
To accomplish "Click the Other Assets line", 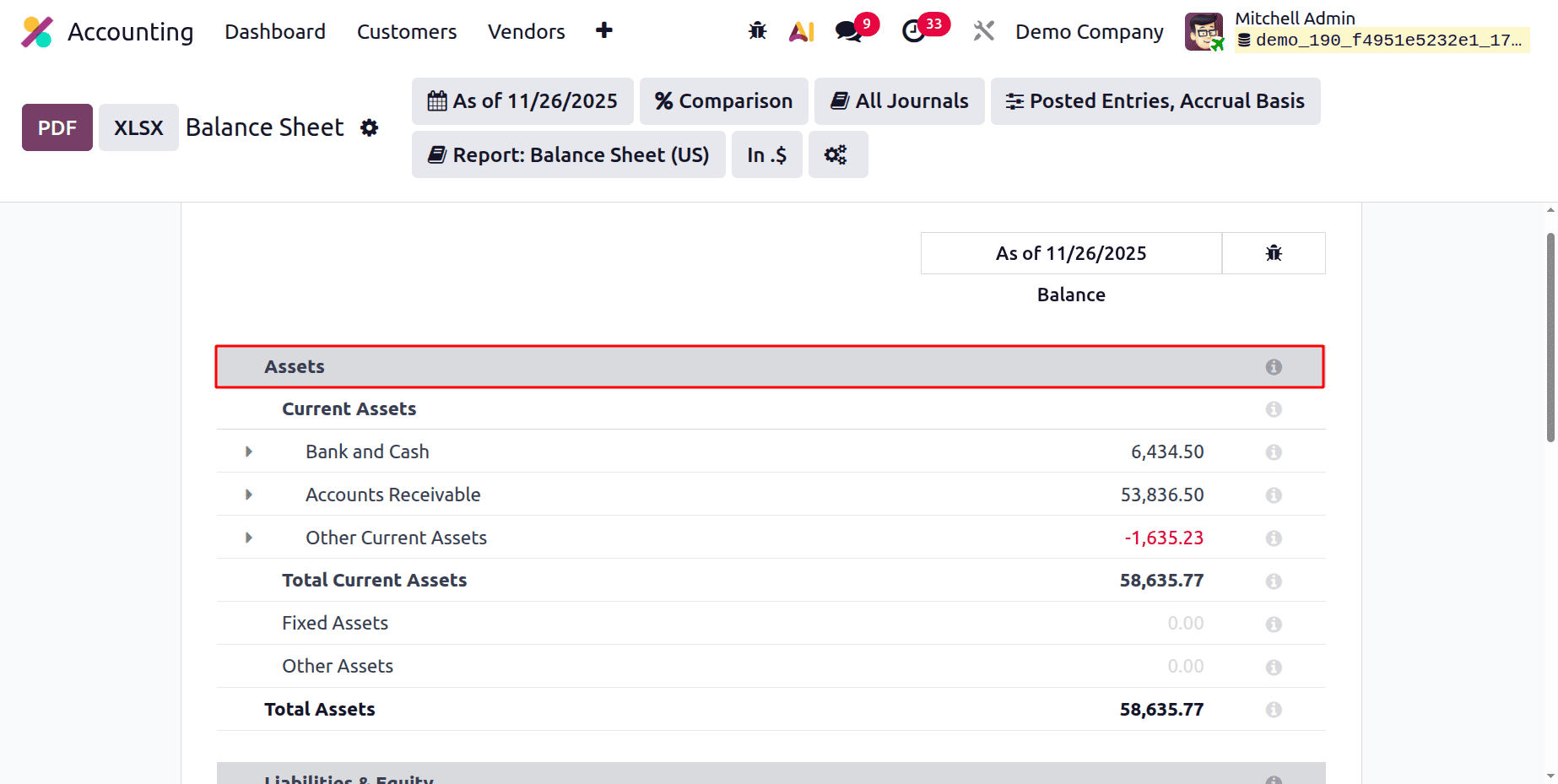I will pyautogui.click(x=771, y=667).
